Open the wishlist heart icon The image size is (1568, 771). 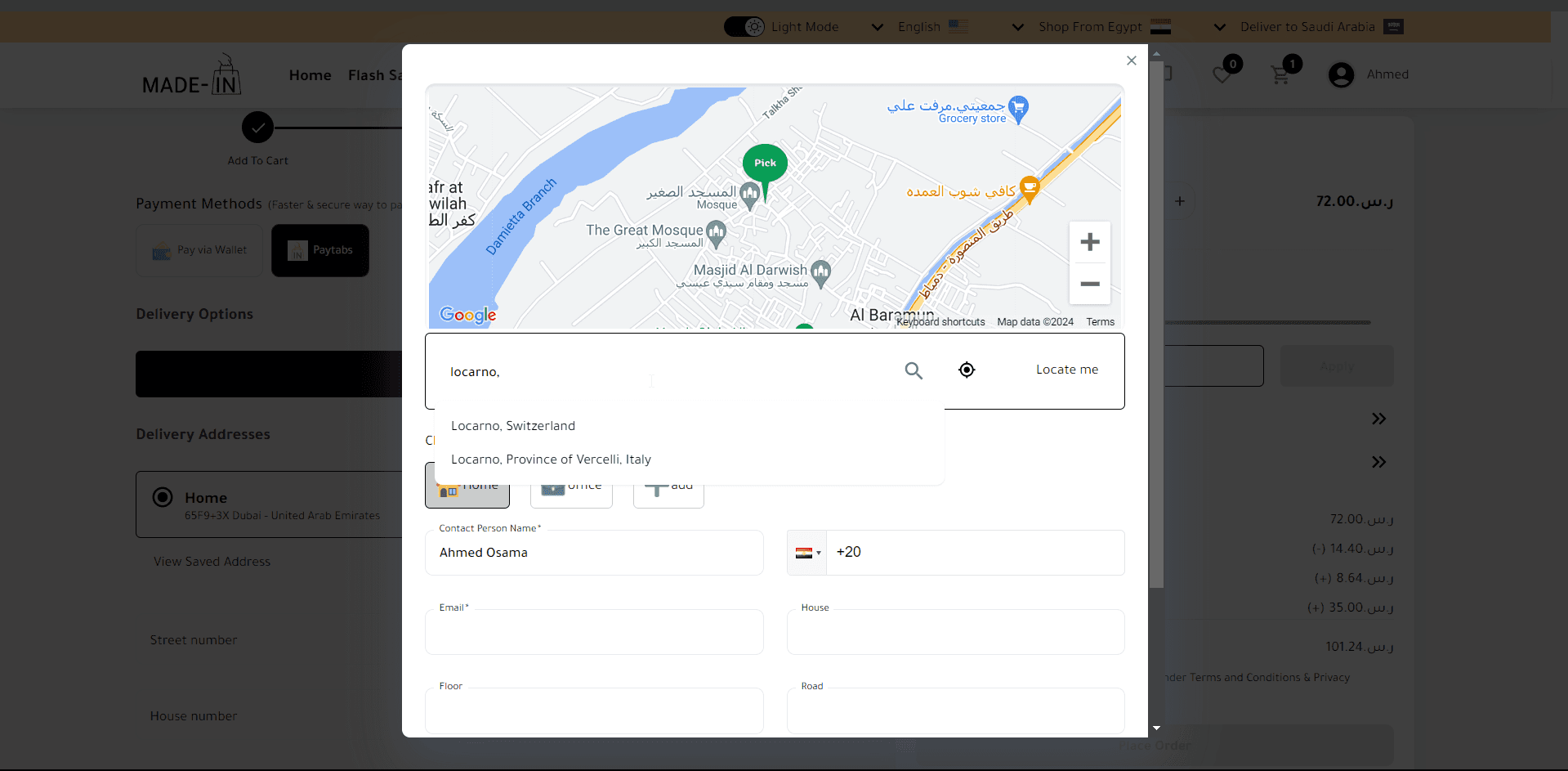(x=1222, y=75)
